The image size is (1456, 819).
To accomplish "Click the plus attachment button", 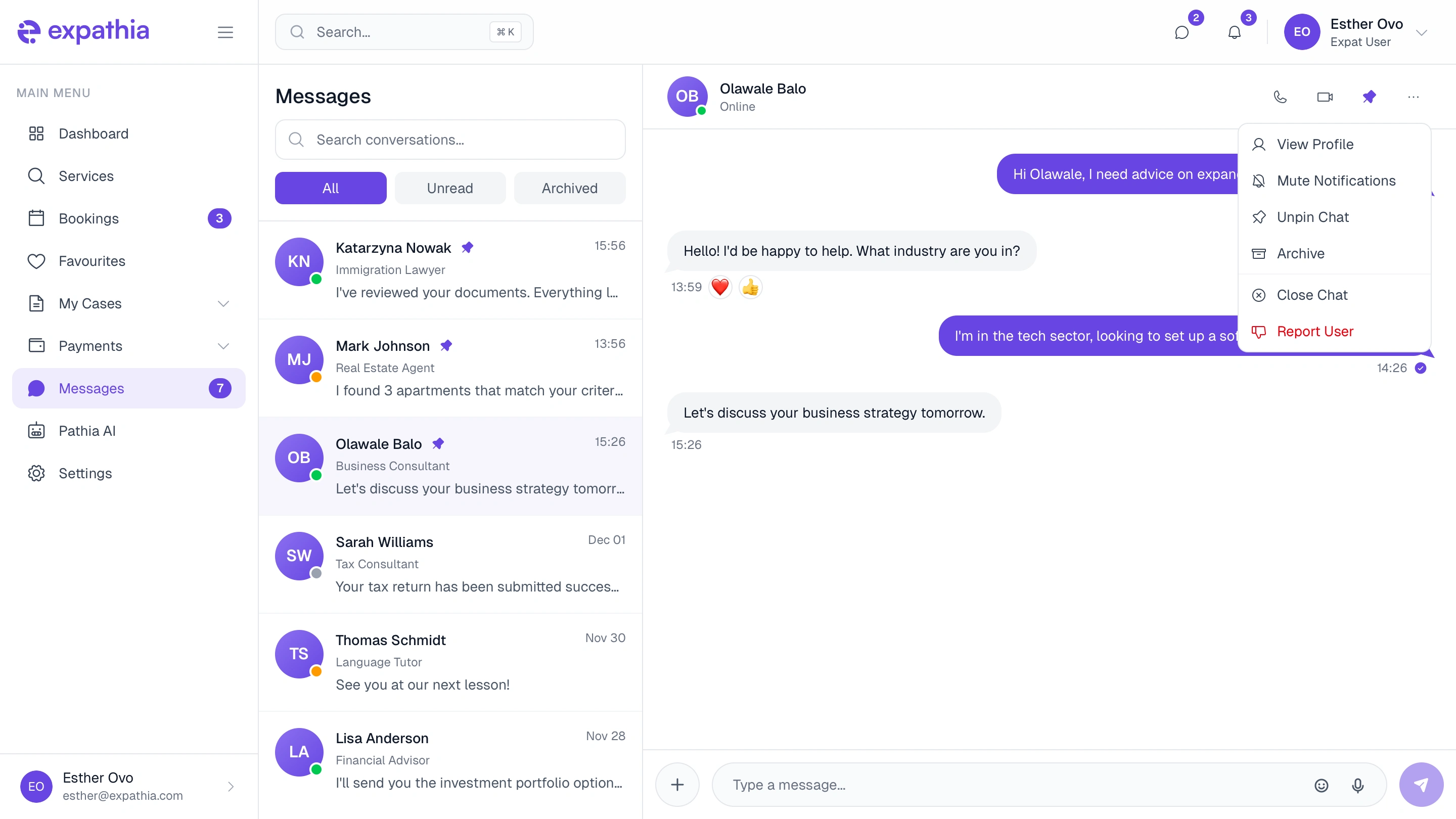I will click(677, 785).
